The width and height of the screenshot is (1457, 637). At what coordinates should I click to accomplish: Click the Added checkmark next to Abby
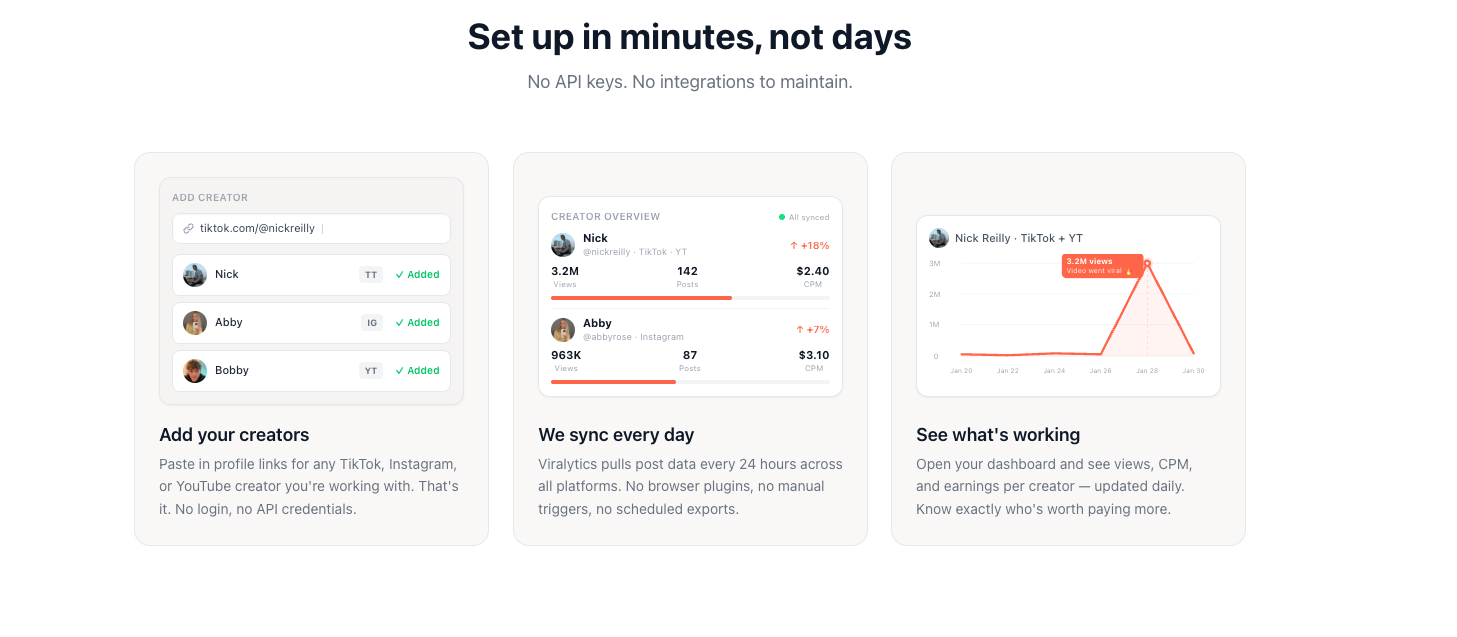pos(399,323)
